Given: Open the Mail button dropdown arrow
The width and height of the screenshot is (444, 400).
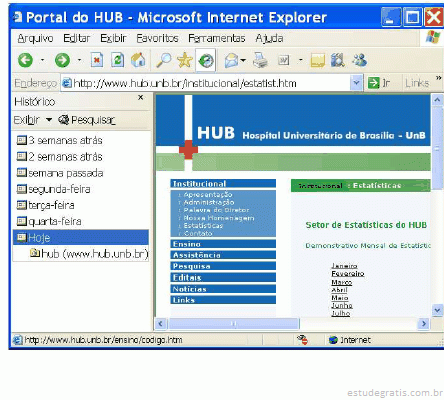Looking at the screenshot, I should (x=243, y=60).
